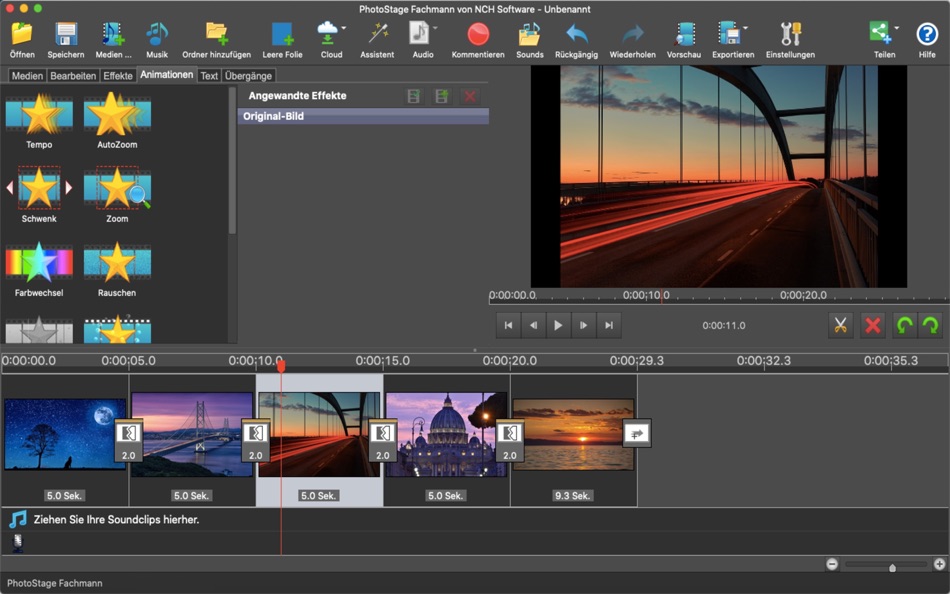Delete applied effect with red X
950x594 pixels.
point(470,96)
